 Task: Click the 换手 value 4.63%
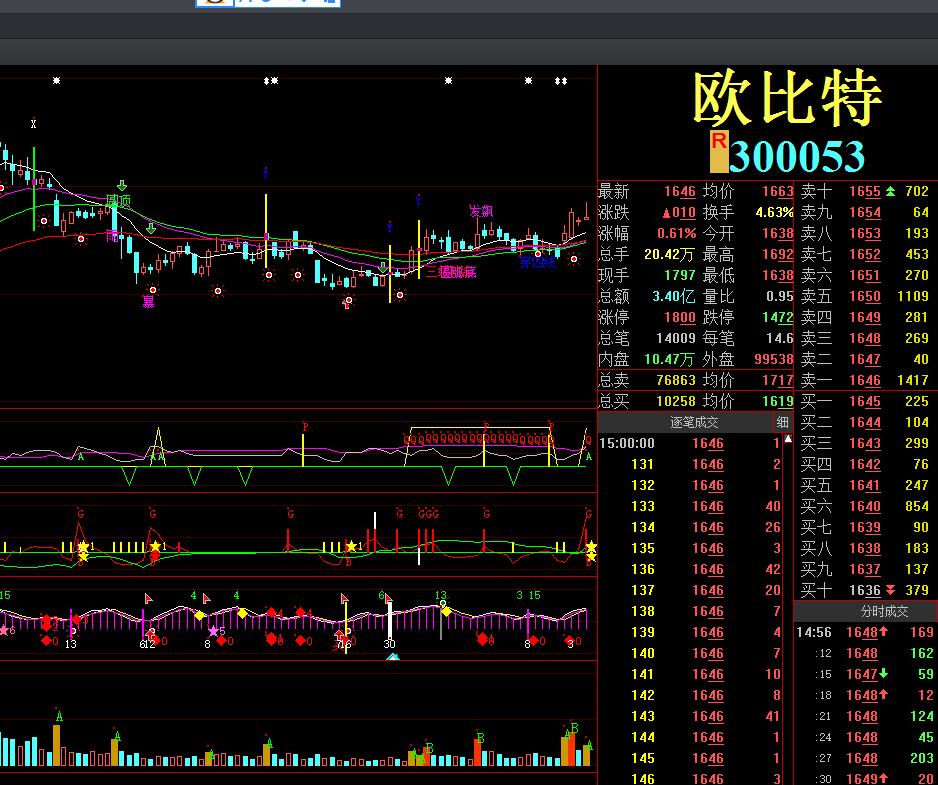tap(774, 212)
